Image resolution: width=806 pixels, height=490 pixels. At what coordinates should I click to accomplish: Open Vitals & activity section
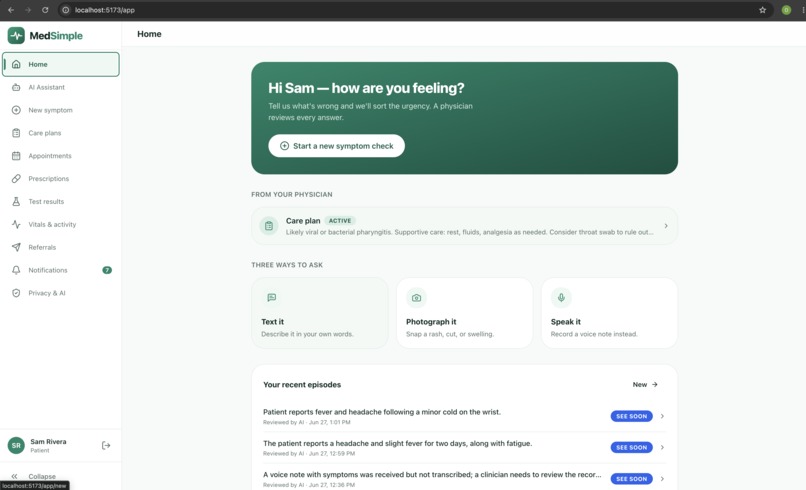61,225
